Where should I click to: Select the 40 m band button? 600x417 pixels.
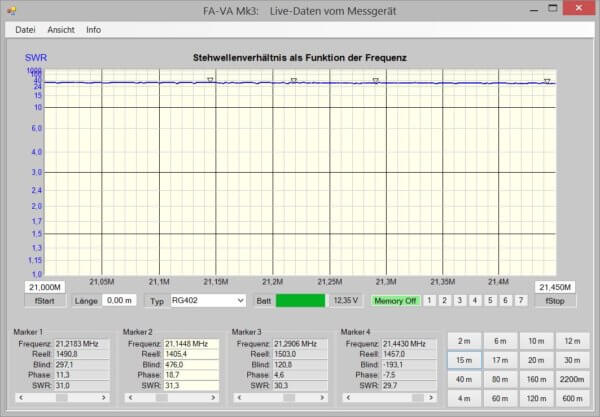point(464,380)
